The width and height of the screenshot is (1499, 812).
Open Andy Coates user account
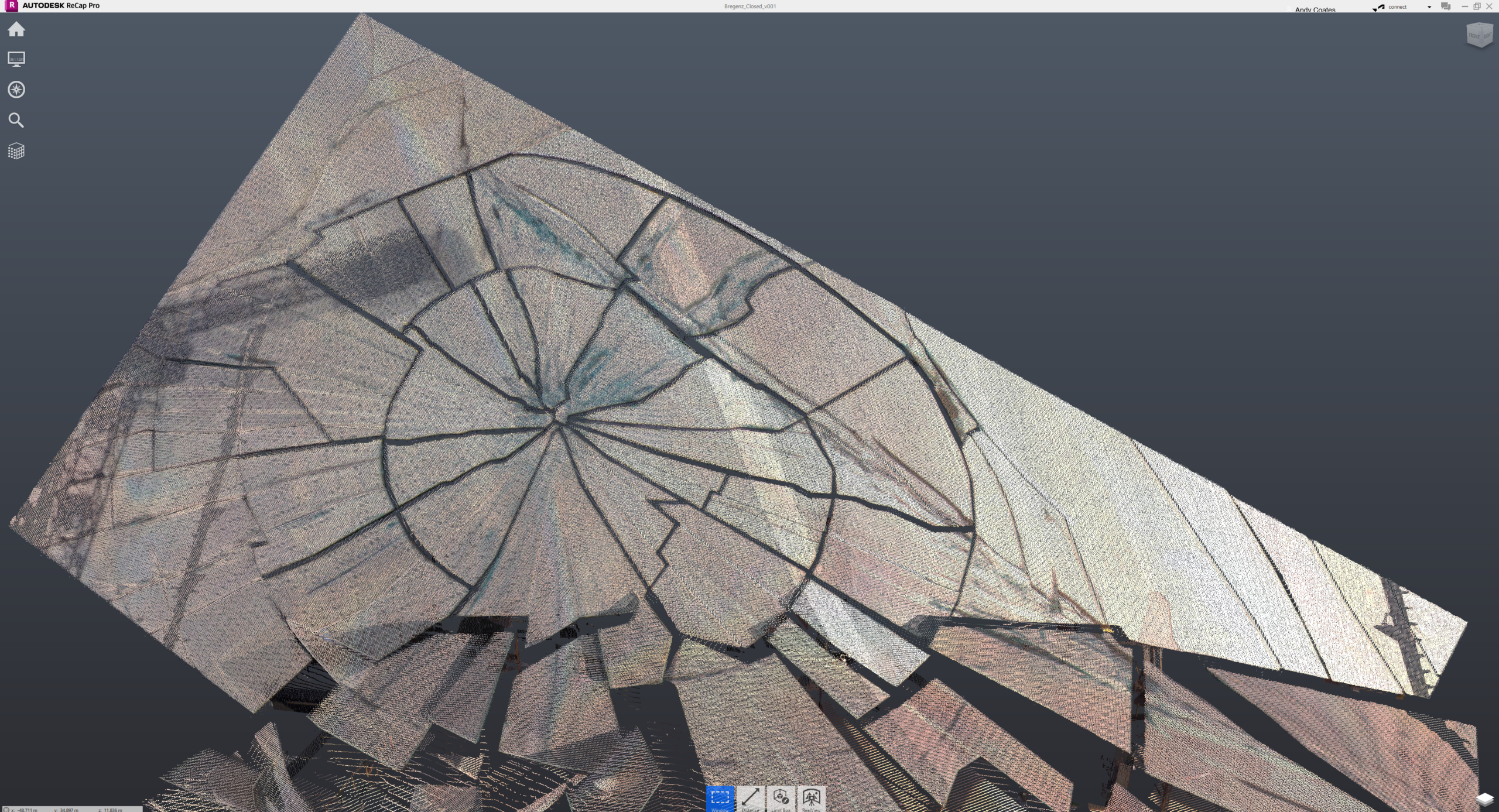1315,9
